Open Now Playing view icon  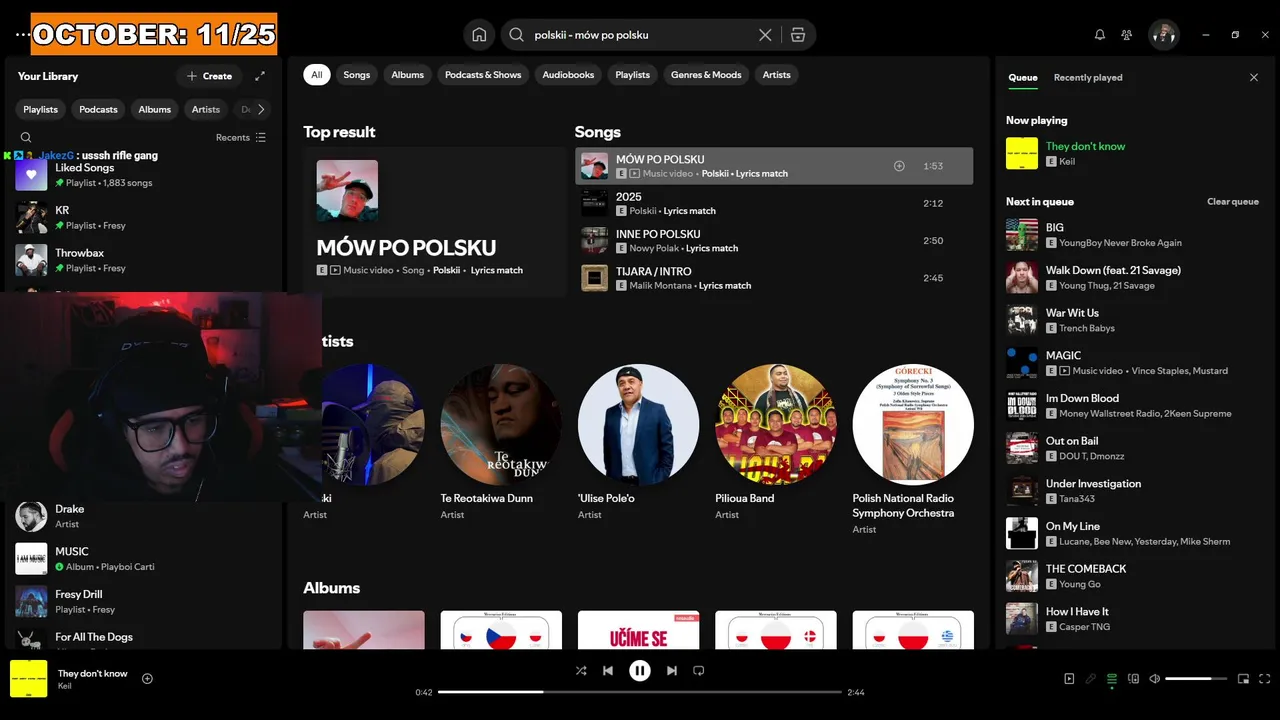pyautogui.click(x=1069, y=679)
